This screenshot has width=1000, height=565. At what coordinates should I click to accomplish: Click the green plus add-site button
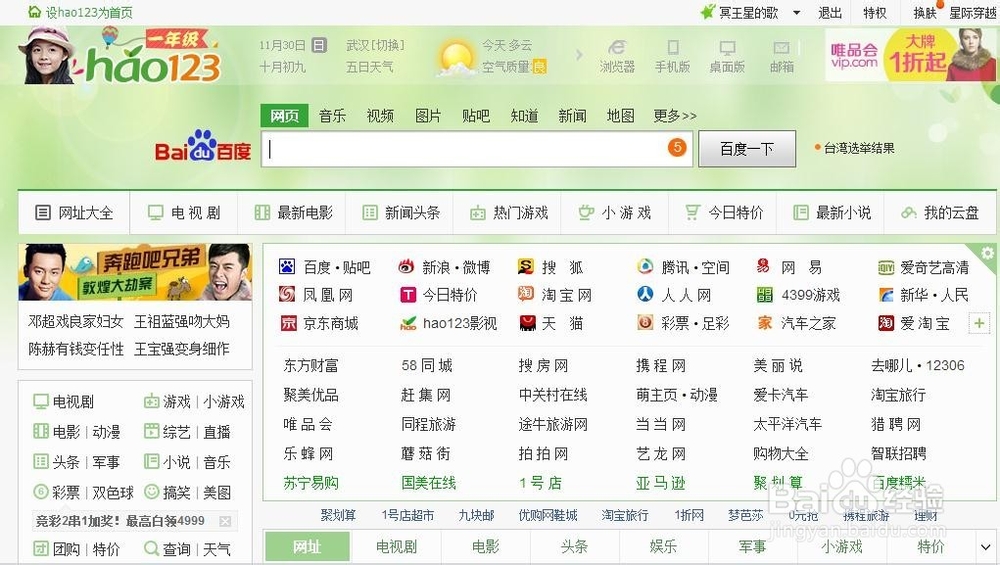point(978,323)
